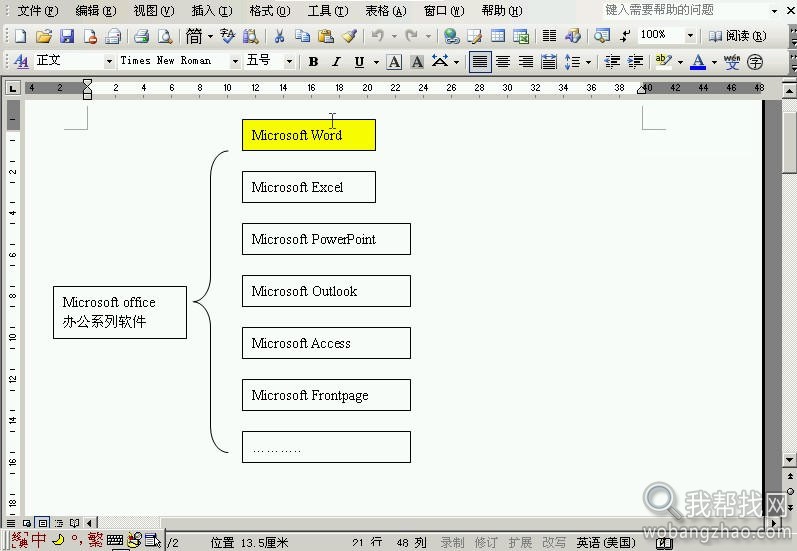Viewport: 797px width, 551px height.
Task: Open the Columns layout button
Action: pyautogui.click(x=549, y=36)
